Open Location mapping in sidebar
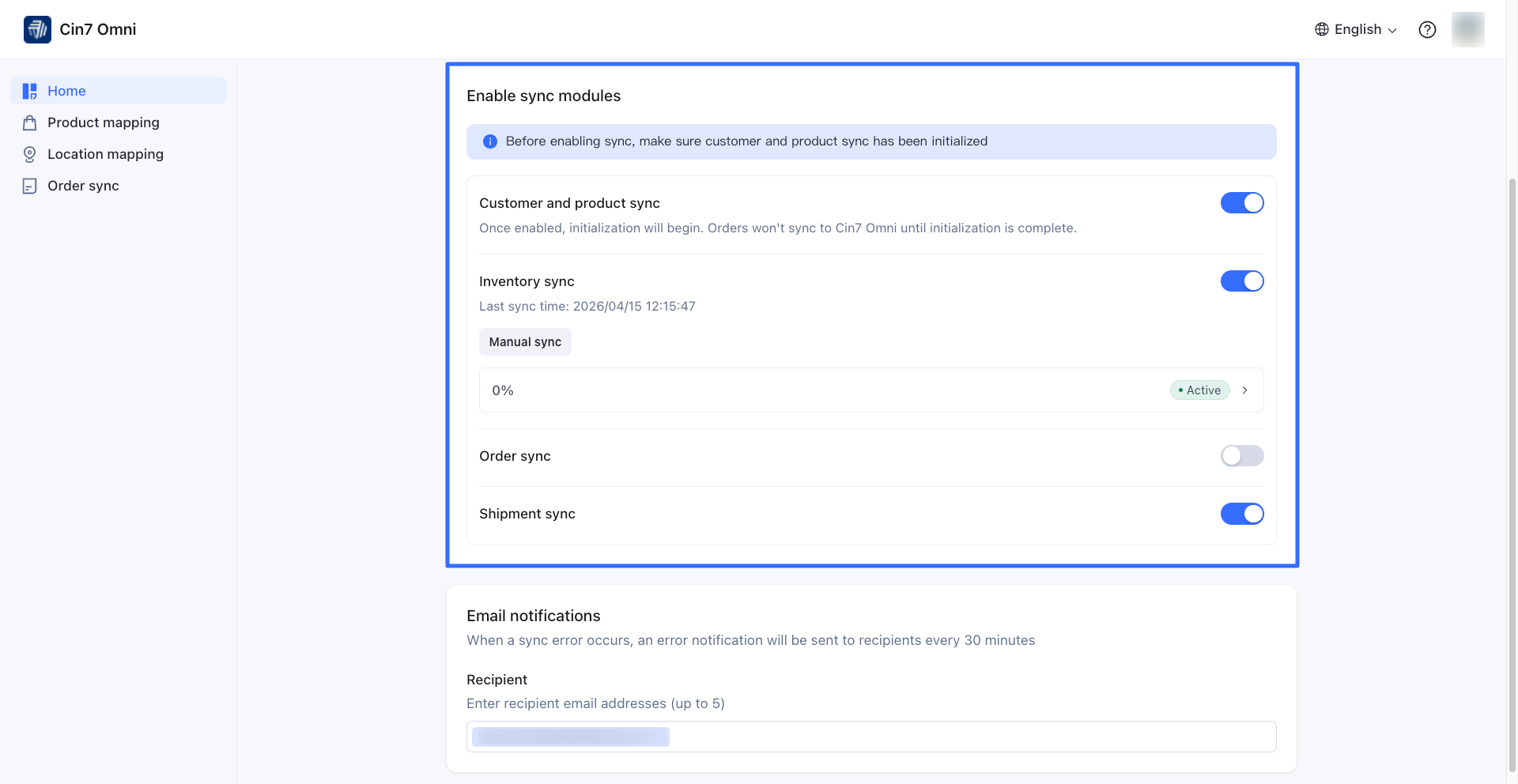The image size is (1518, 784). pos(105,154)
